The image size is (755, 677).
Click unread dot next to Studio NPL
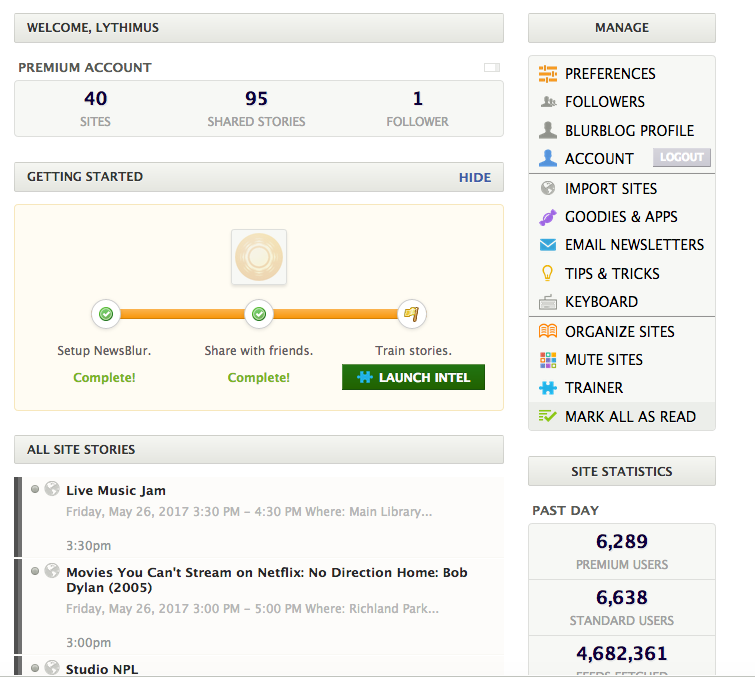pyautogui.click(x=35, y=668)
